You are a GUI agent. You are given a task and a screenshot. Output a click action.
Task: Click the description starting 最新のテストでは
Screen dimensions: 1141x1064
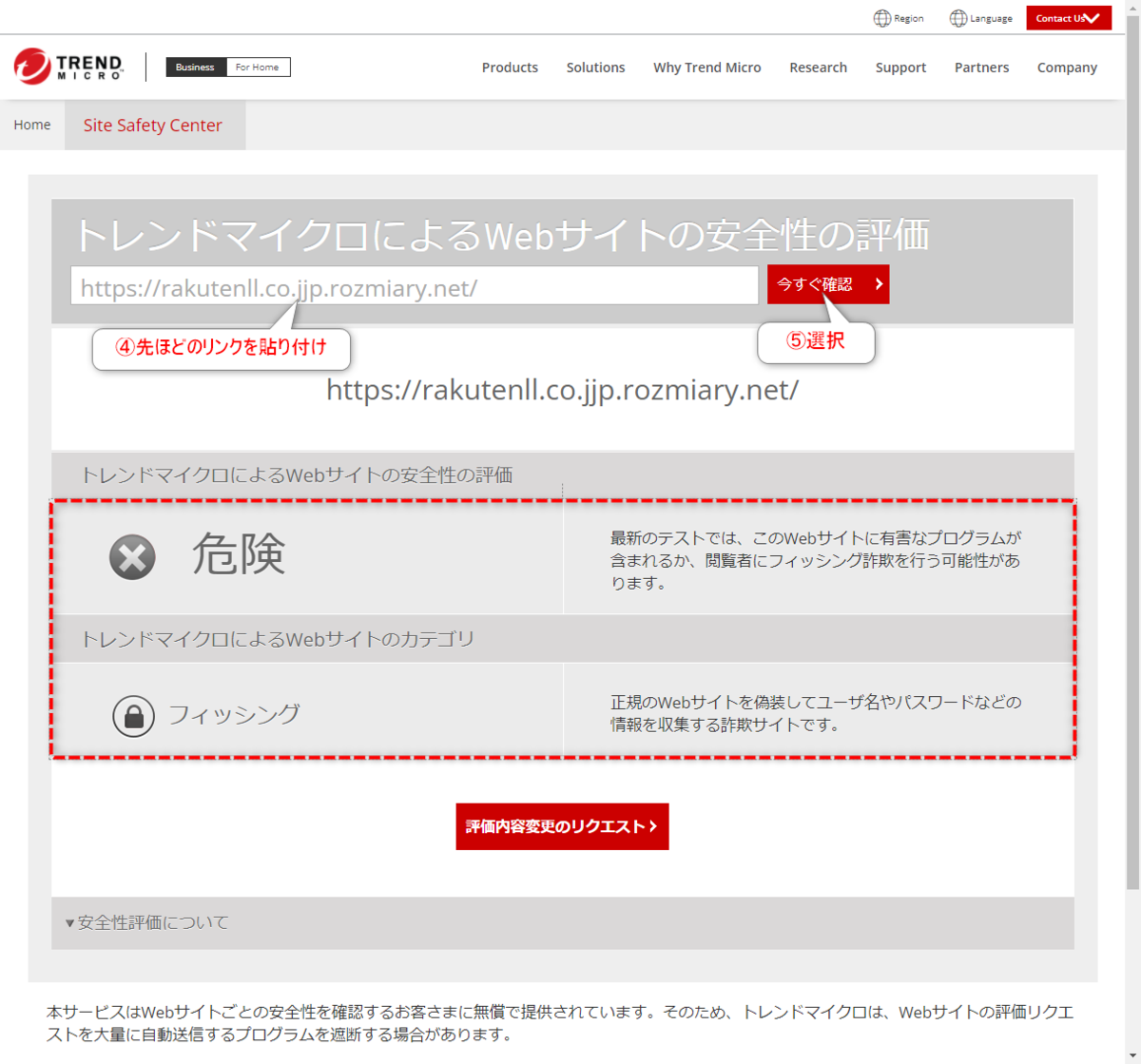point(816,560)
